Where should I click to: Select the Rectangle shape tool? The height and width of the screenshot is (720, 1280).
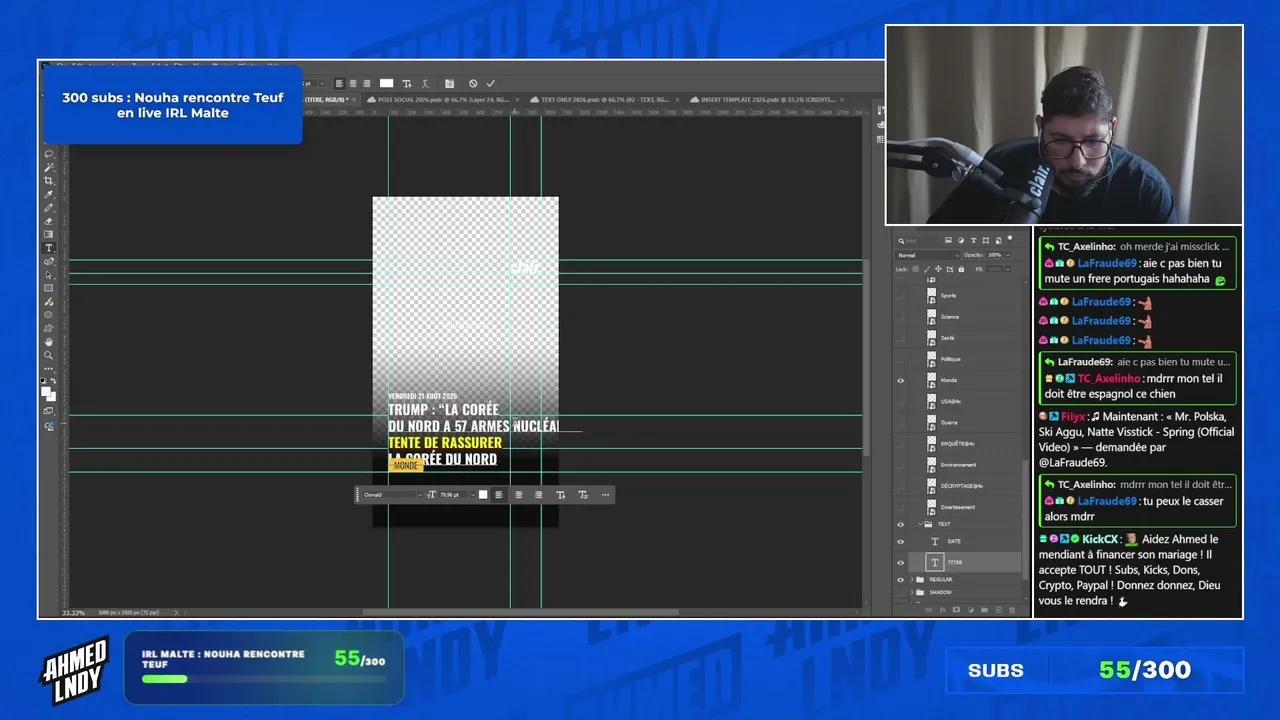click(48, 288)
